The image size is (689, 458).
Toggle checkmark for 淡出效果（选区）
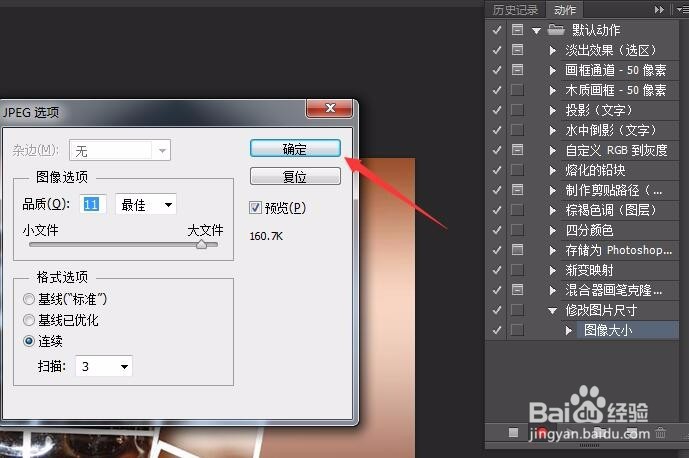point(497,50)
